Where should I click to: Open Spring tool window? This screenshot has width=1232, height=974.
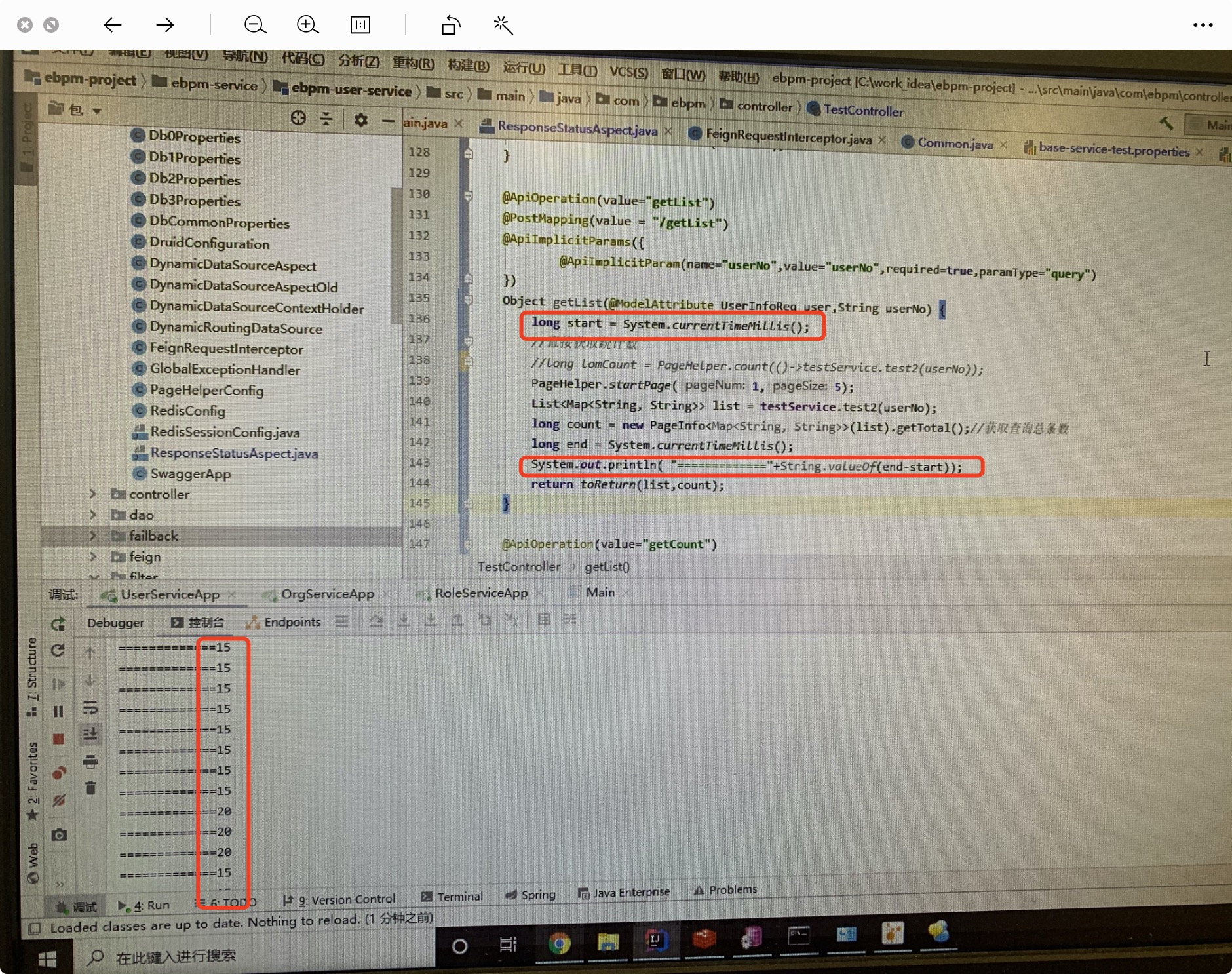tap(531, 895)
